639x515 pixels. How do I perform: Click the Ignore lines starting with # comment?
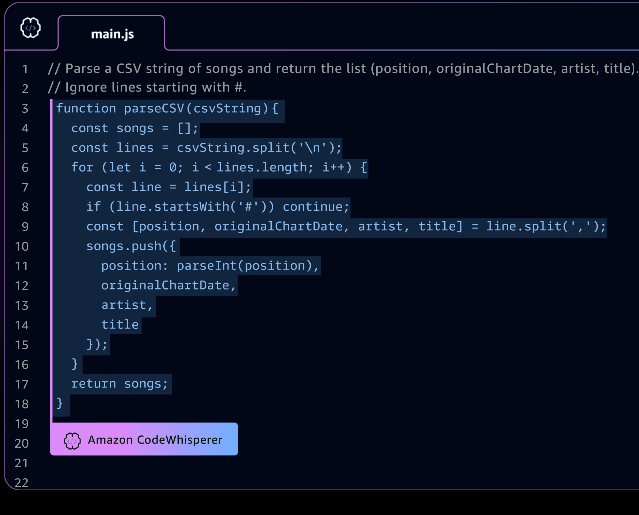[147, 88]
